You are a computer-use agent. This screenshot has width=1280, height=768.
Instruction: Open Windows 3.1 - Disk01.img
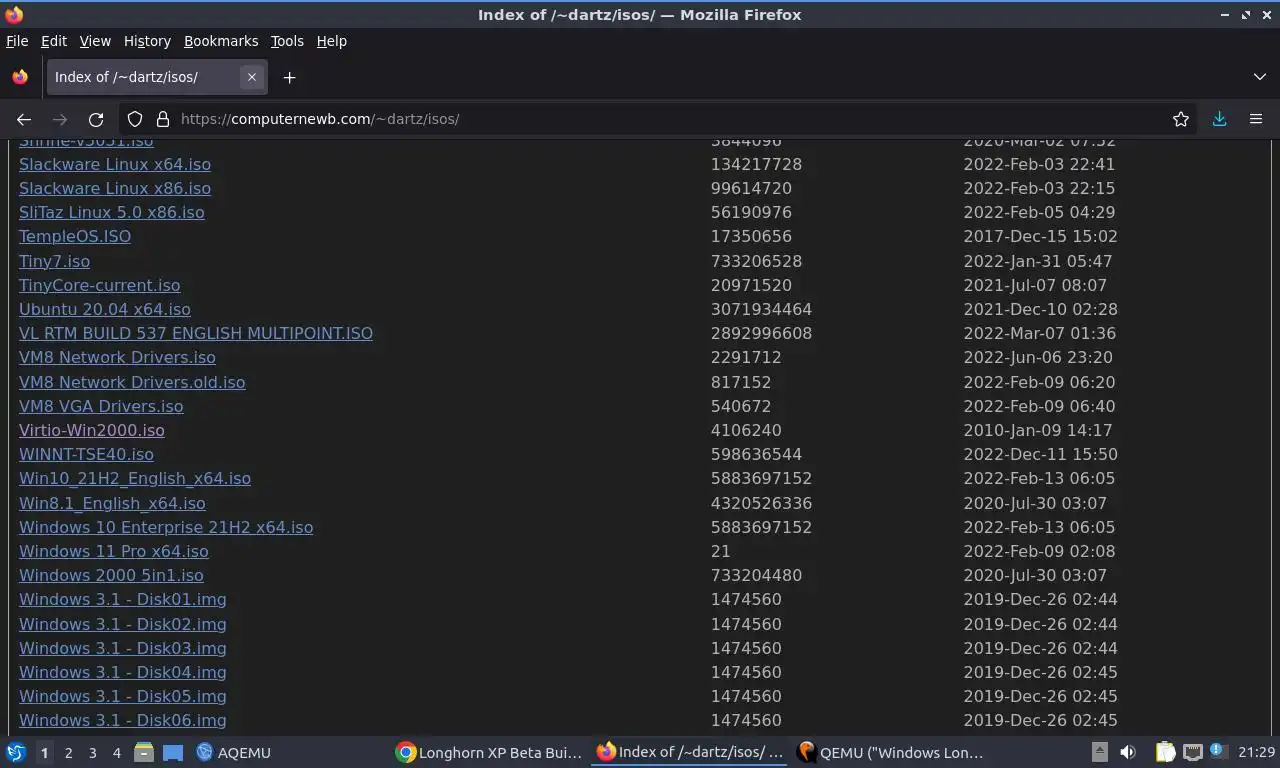123,599
